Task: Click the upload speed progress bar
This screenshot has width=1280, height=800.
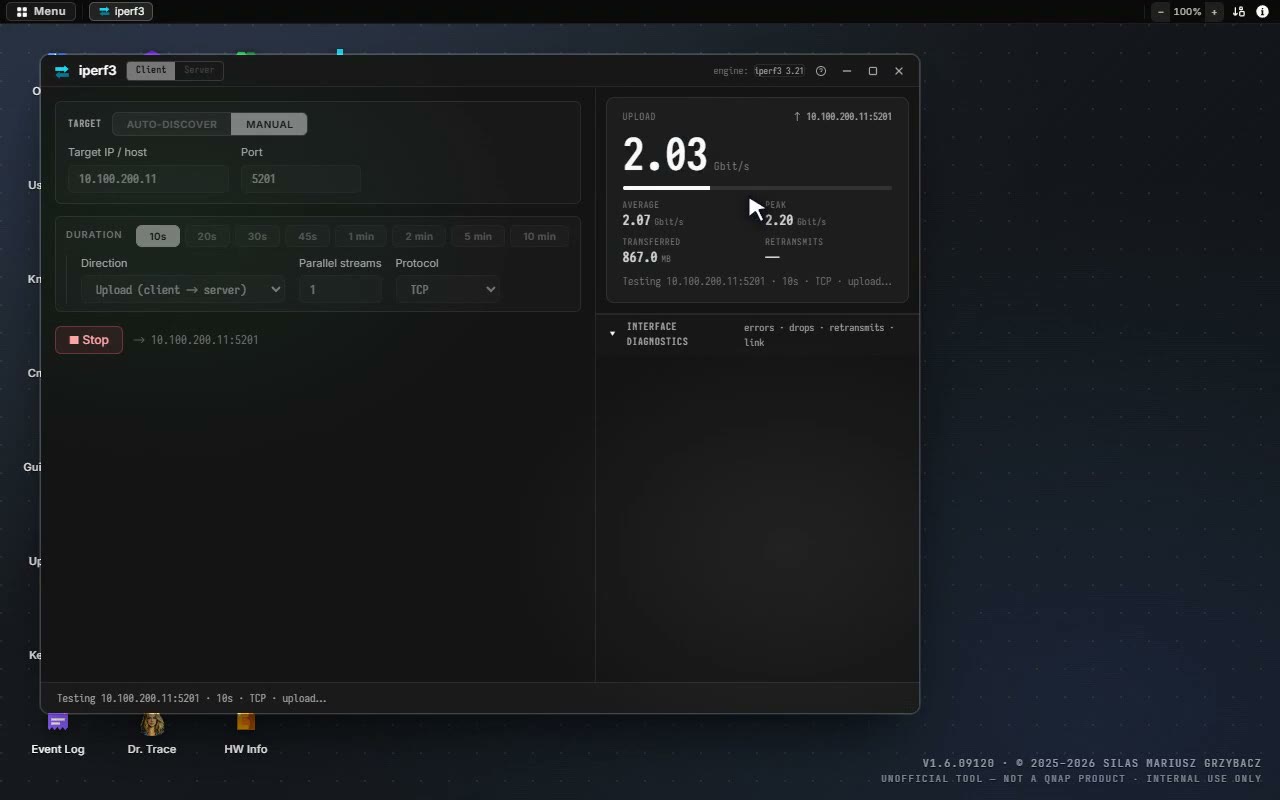Action: pos(757,188)
